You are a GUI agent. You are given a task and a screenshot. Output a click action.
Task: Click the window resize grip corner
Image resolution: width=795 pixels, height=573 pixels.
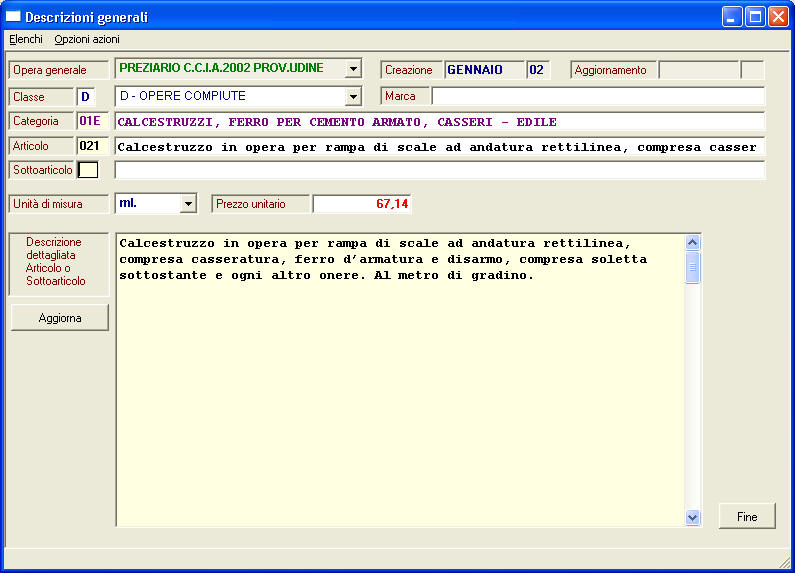pos(784,562)
